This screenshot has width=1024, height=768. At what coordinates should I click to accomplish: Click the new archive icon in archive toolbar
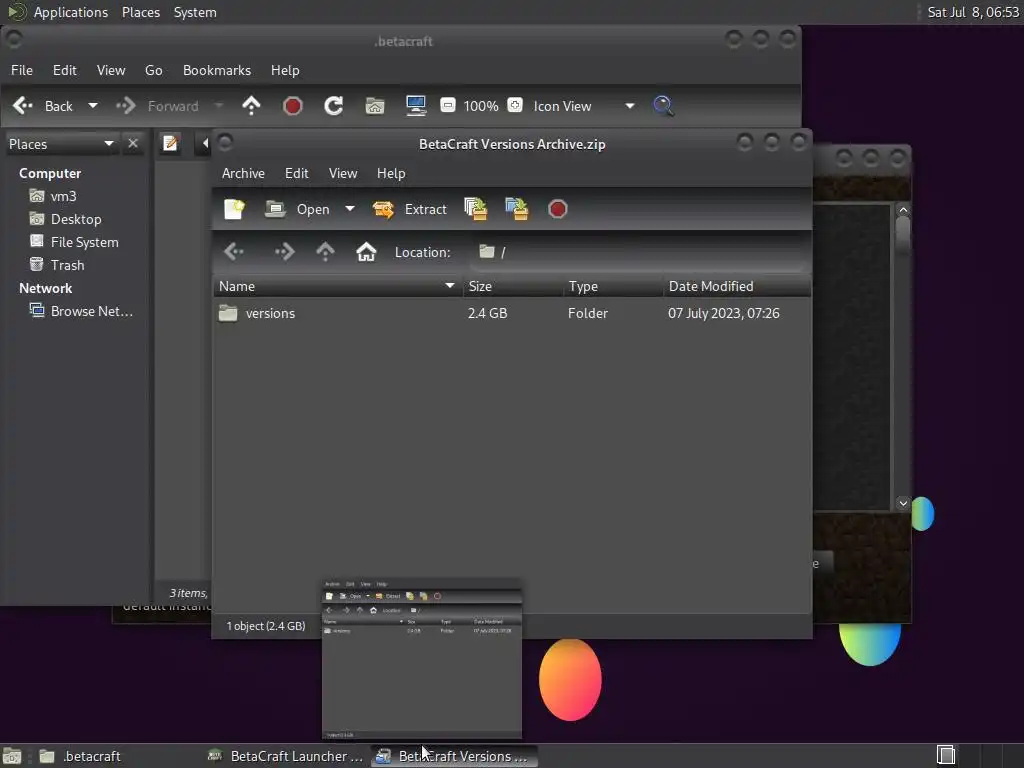[x=234, y=209]
